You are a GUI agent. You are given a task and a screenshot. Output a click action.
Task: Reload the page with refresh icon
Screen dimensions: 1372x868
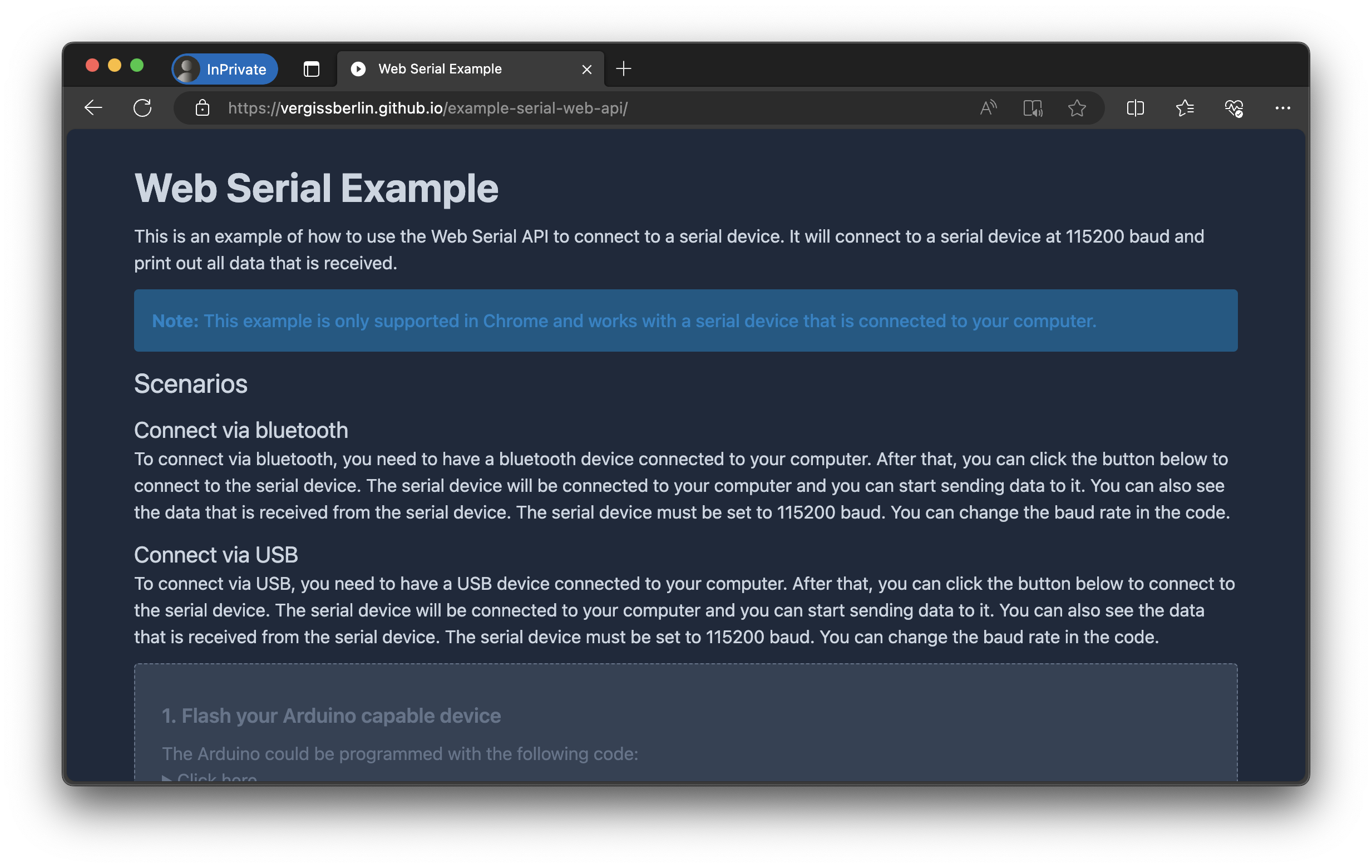tap(142, 108)
